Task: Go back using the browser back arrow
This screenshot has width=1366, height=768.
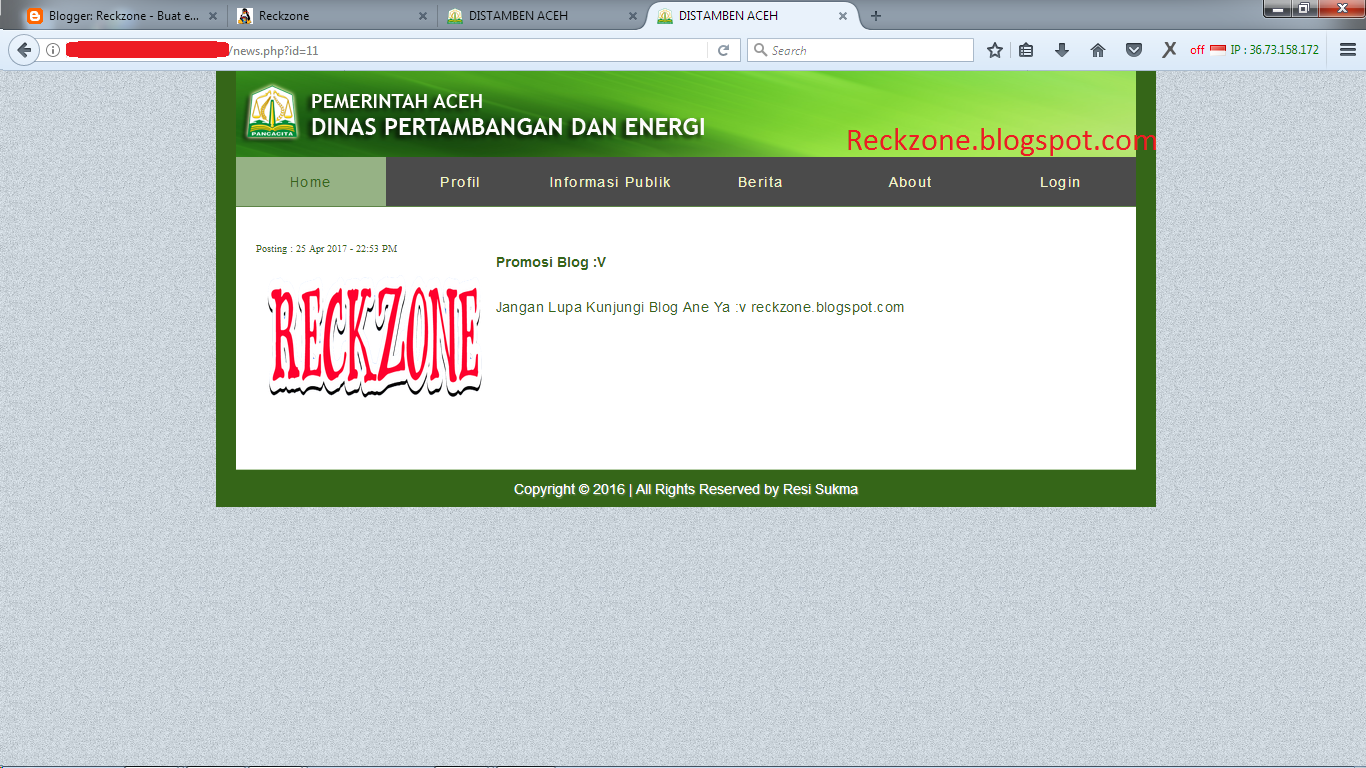Action: (x=24, y=50)
